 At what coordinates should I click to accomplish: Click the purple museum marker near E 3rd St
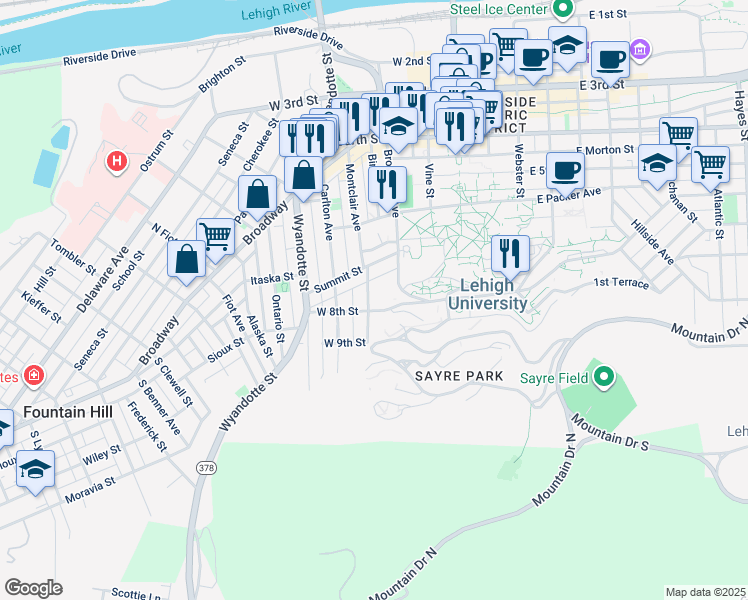pyautogui.click(x=640, y=49)
